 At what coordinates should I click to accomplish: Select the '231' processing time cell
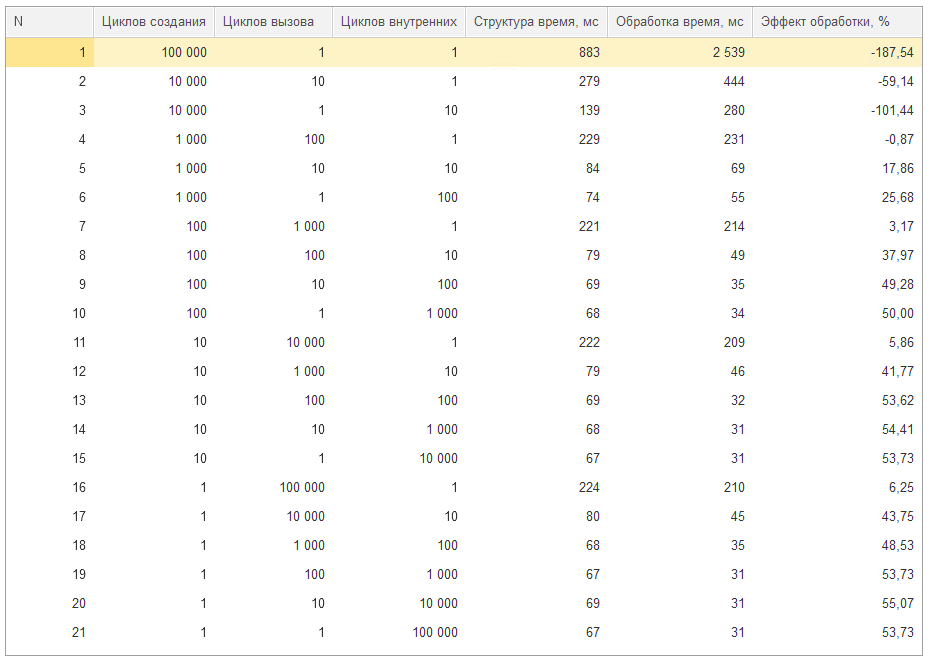[x=680, y=139]
